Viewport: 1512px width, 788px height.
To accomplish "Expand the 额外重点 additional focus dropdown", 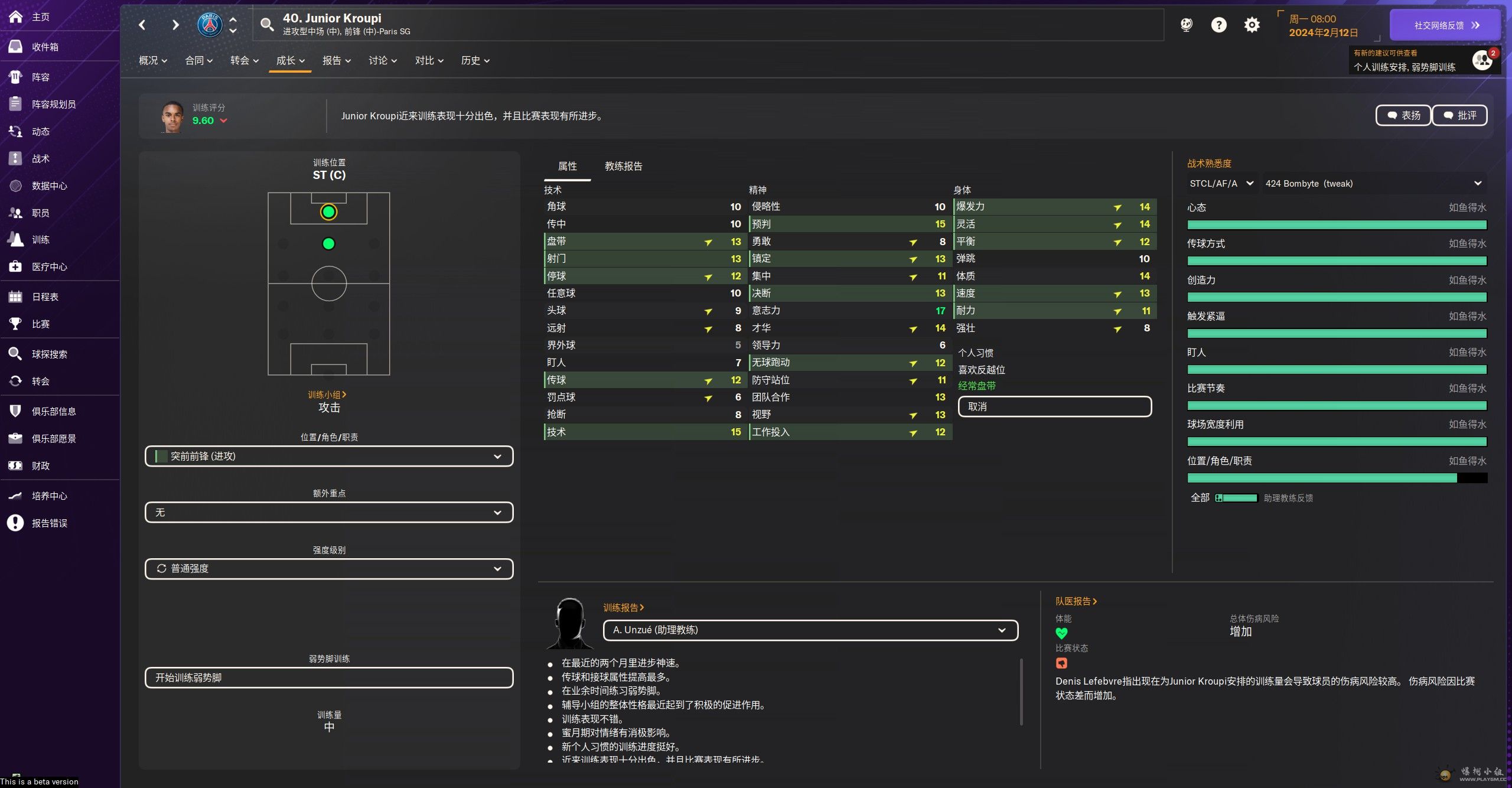I will 329,512.
